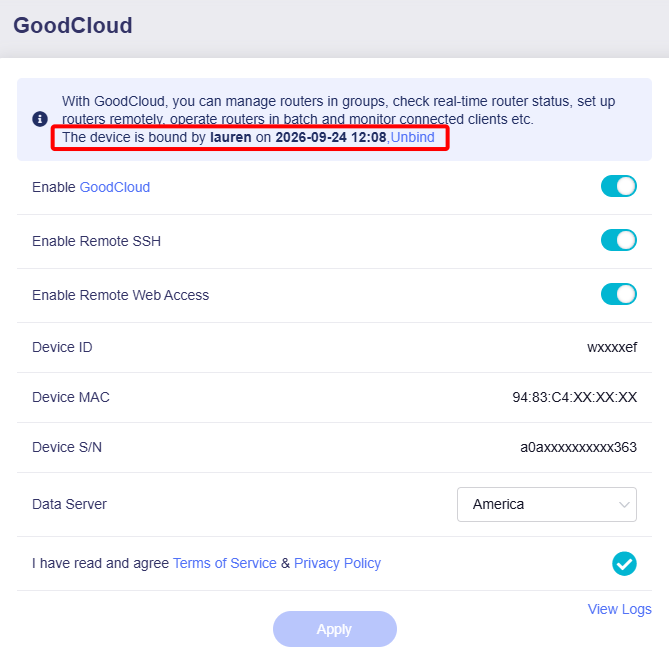Click the GoodCloud page heading

(x=73, y=26)
